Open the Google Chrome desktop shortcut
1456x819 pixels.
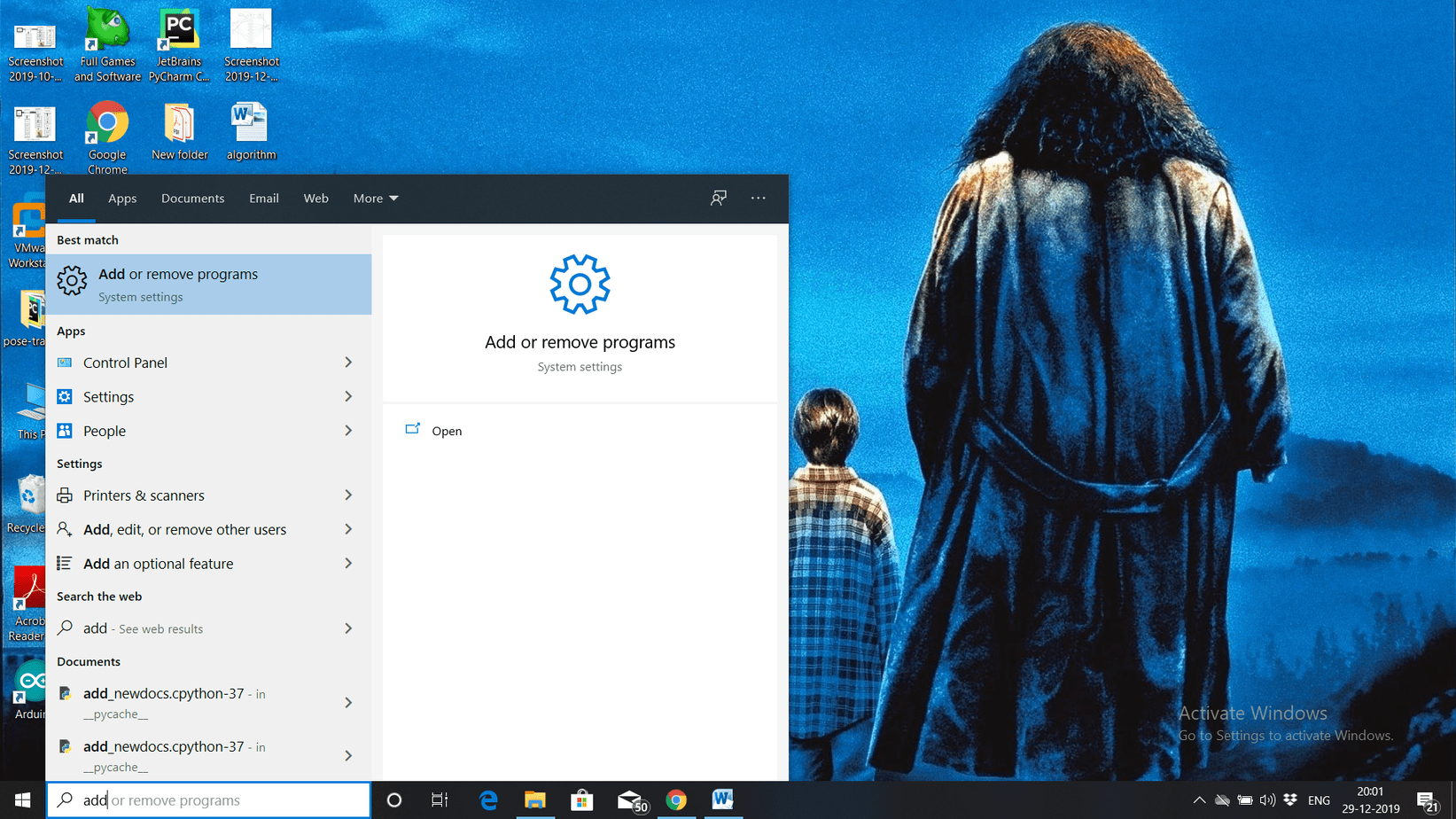107,138
